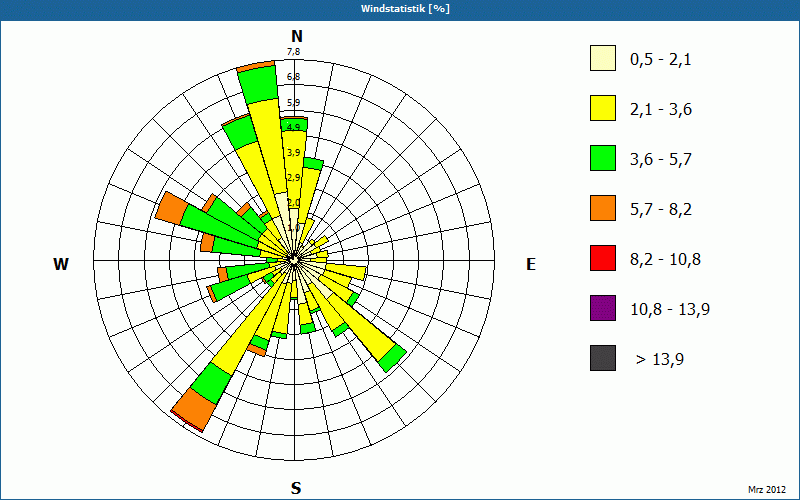Click the dark gray > 13,9 legend swatch
The width and height of the screenshot is (800, 500).
point(603,358)
